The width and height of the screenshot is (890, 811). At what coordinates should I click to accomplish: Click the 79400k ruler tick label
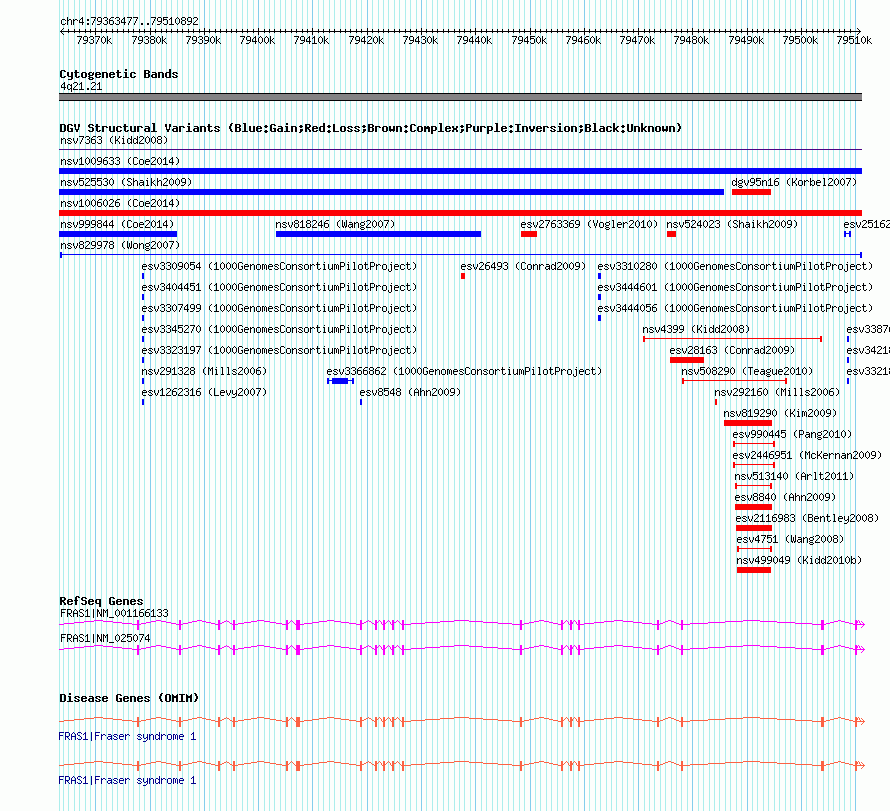257,40
